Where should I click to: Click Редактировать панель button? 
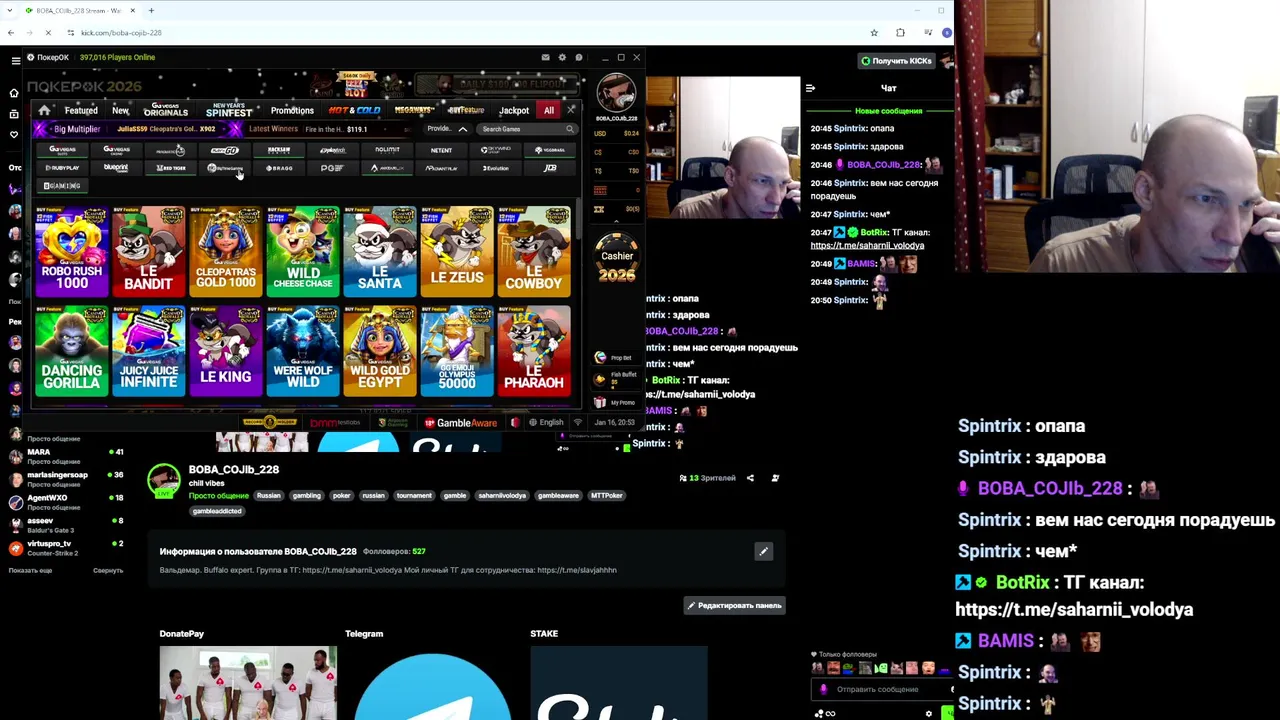(x=734, y=605)
